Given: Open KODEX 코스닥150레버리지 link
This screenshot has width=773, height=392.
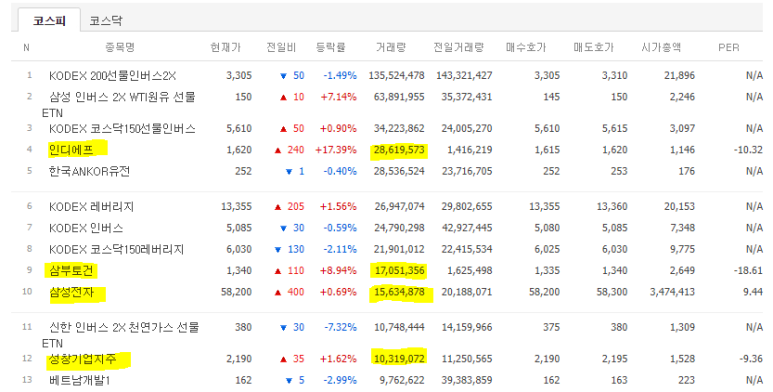Looking at the screenshot, I should click(x=116, y=249).
